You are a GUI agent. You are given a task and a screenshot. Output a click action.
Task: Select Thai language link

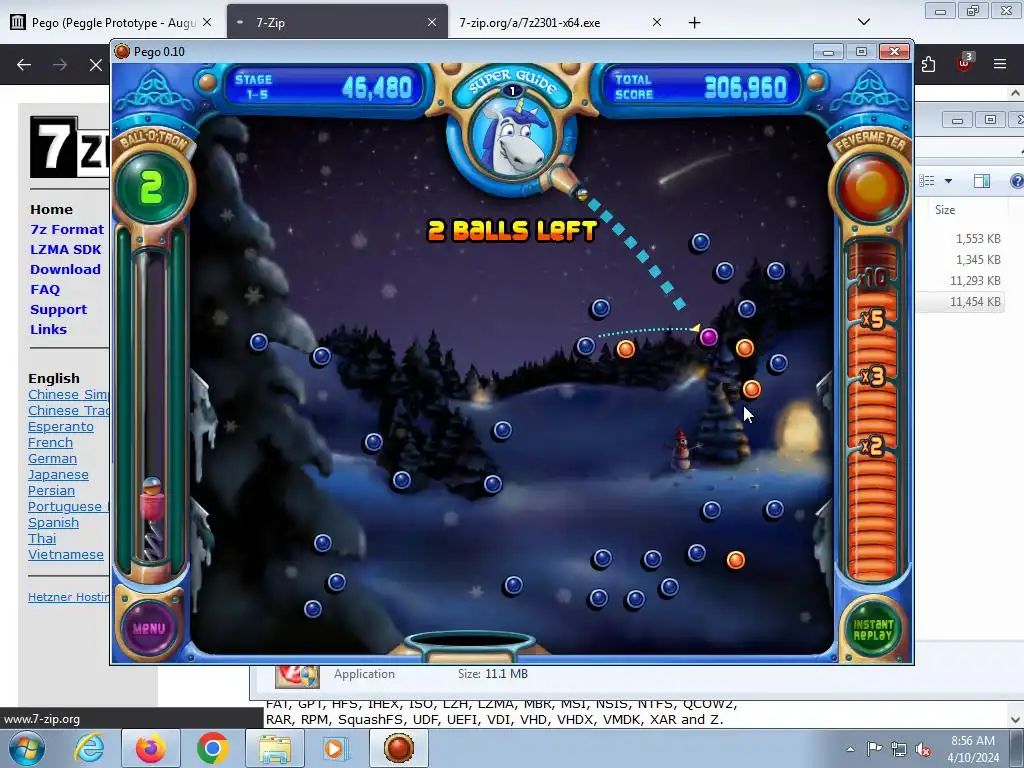[x=42, y=539]
